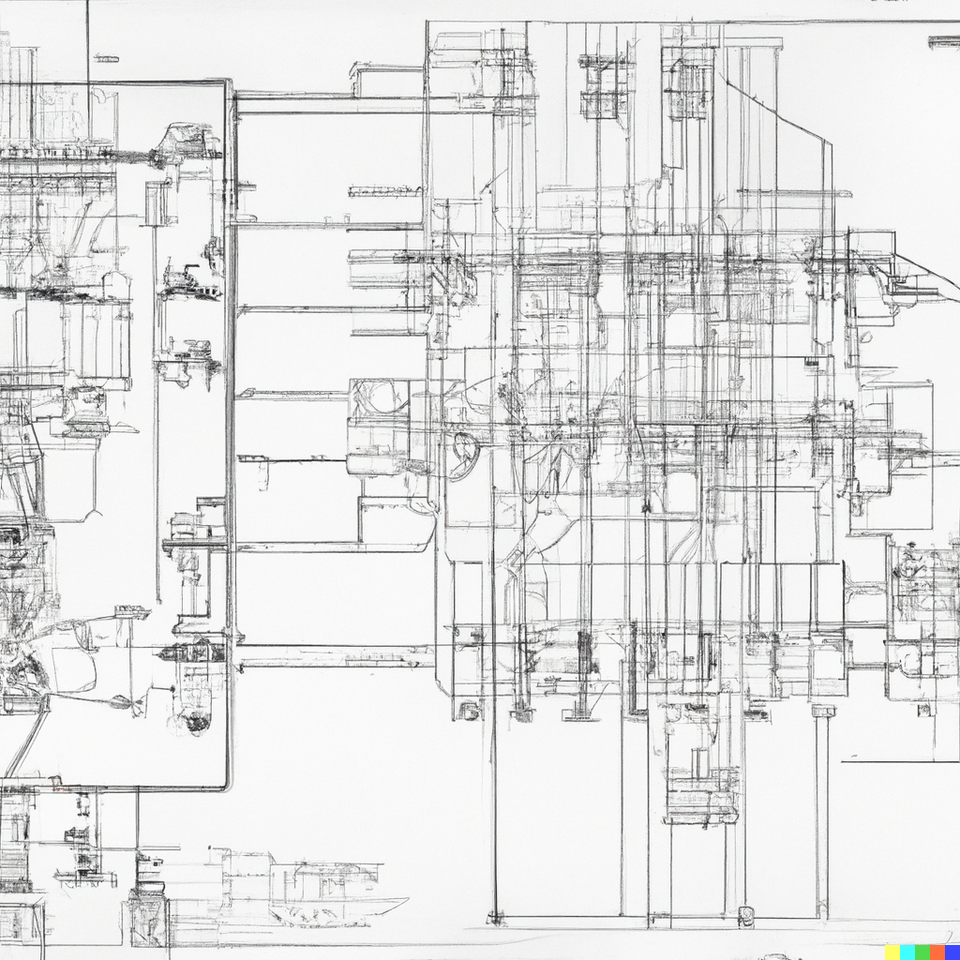The image size is (960, 960).
Task: Click the yellow color swatch
Action: coord(893,952)
